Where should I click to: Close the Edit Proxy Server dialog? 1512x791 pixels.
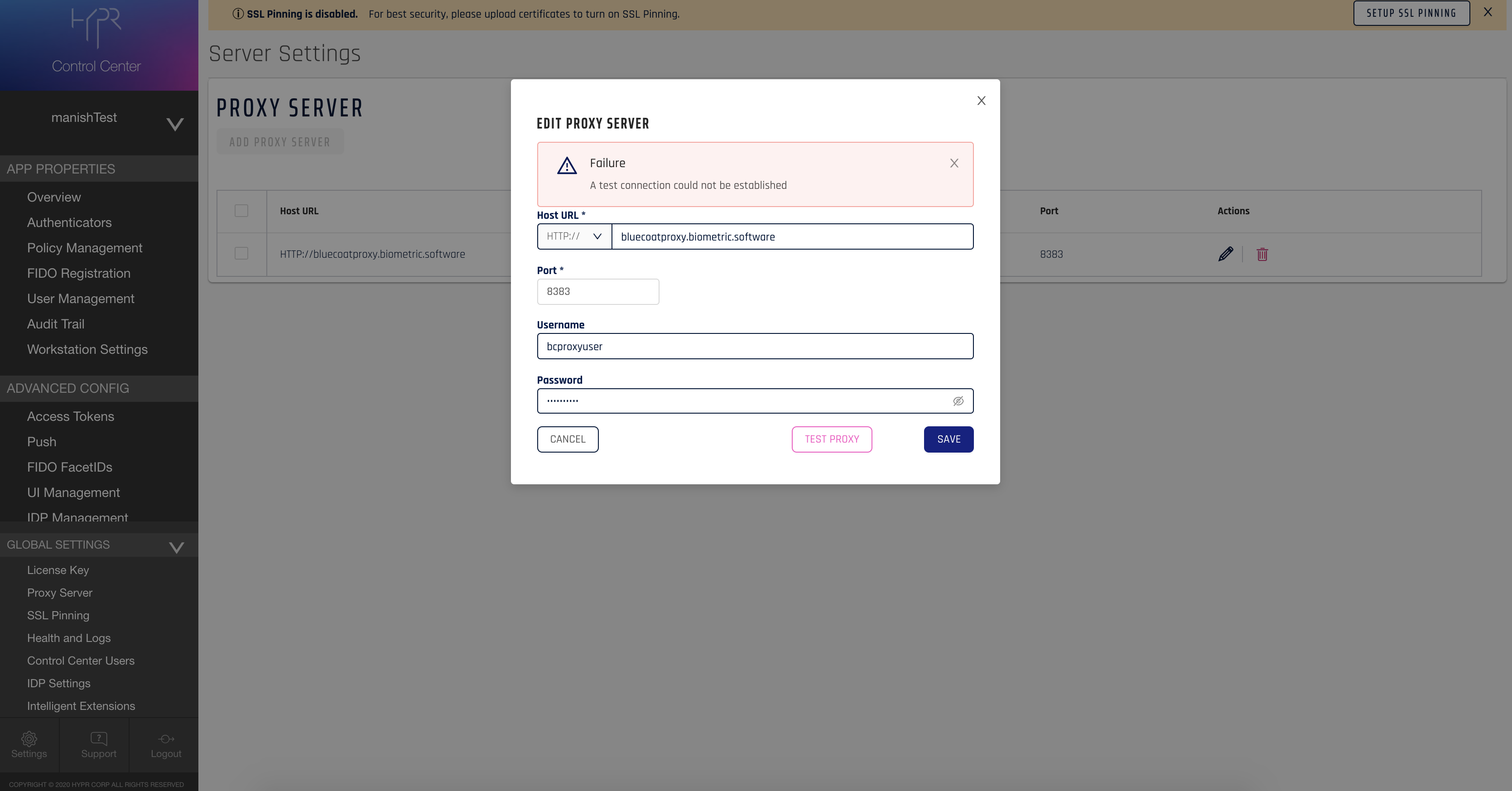click(x=981, y=101)
